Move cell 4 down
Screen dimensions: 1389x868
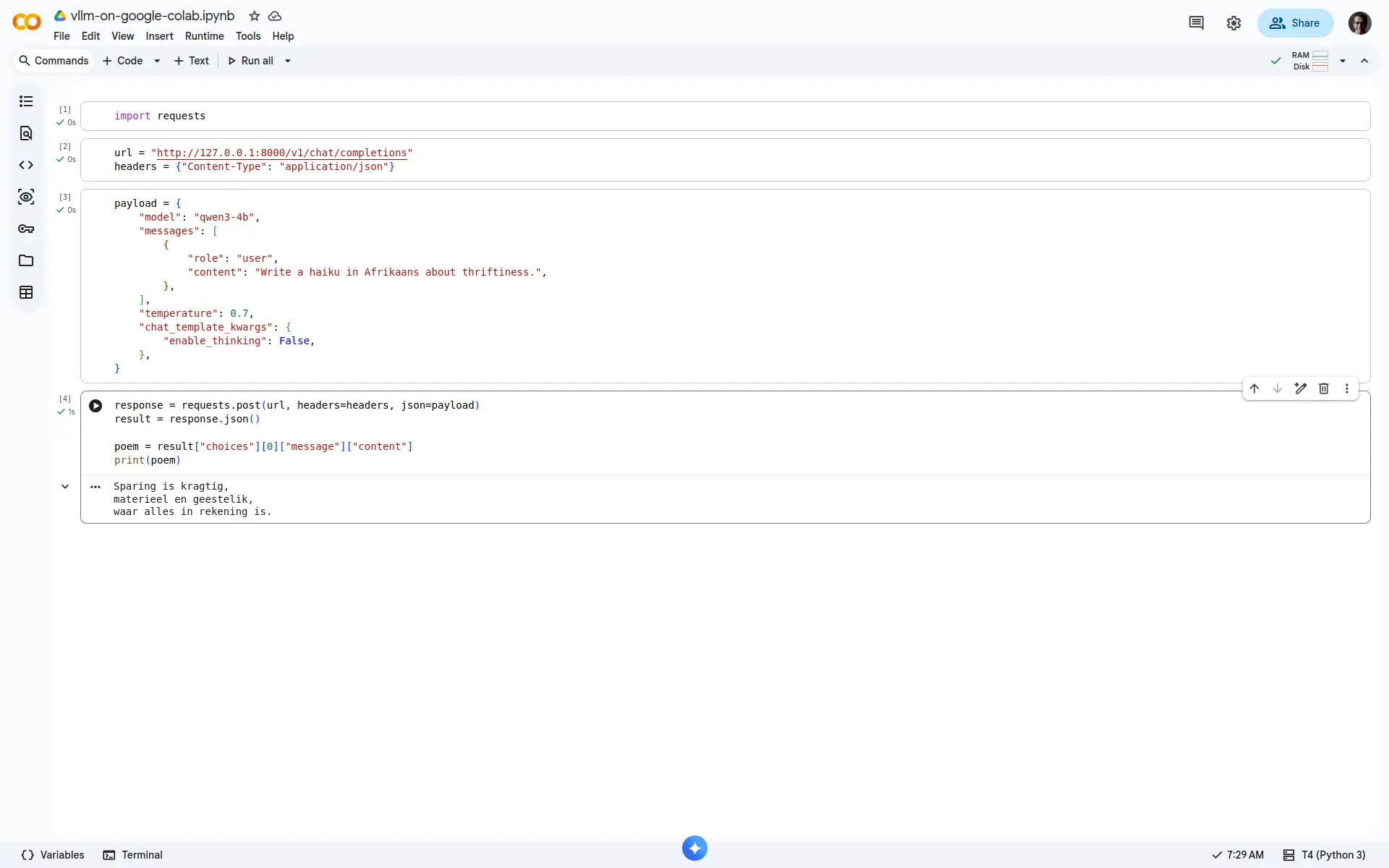(1278, 388)
